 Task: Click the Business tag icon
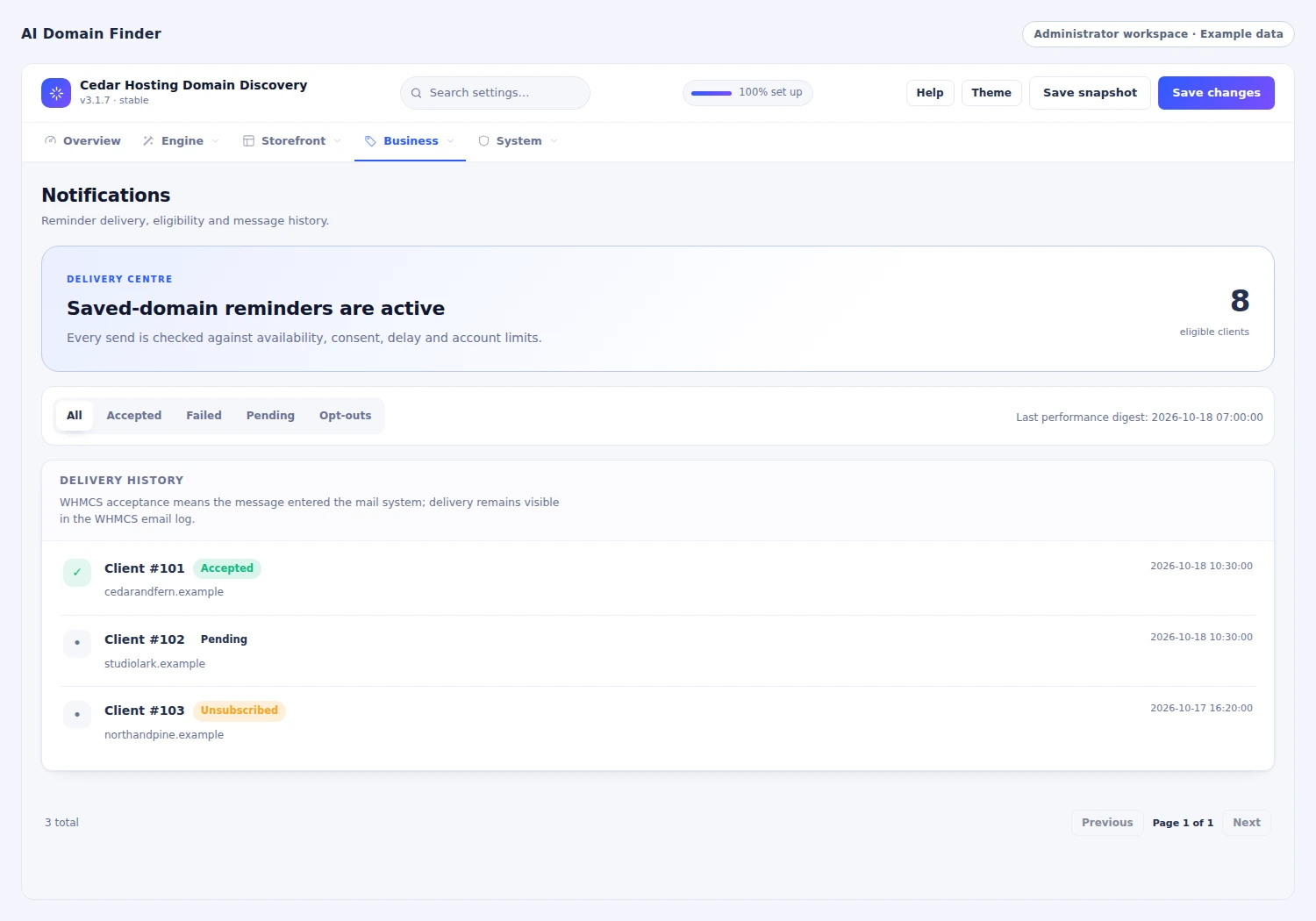click(370, 141)
